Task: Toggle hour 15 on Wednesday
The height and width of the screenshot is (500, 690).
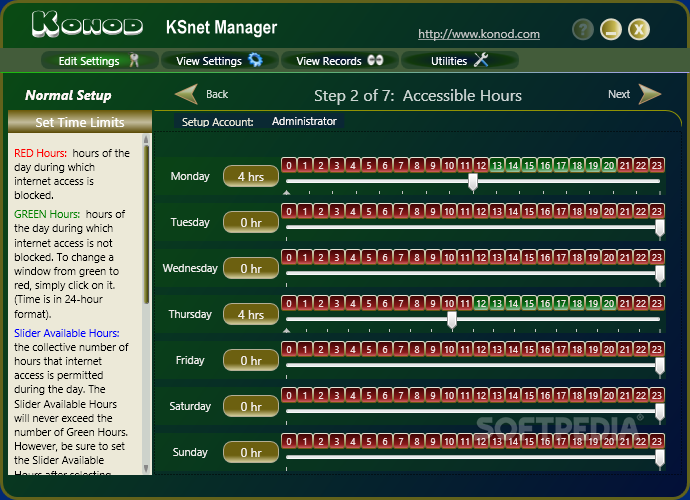Action: (x=529, y=257)
